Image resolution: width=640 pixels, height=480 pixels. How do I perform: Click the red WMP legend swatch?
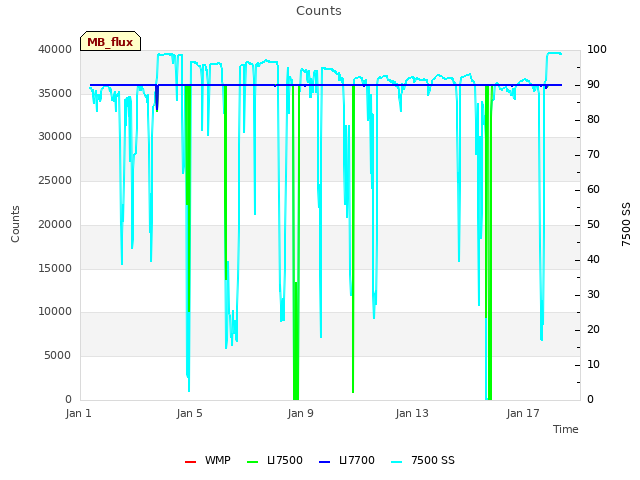[x=191, y=462]
